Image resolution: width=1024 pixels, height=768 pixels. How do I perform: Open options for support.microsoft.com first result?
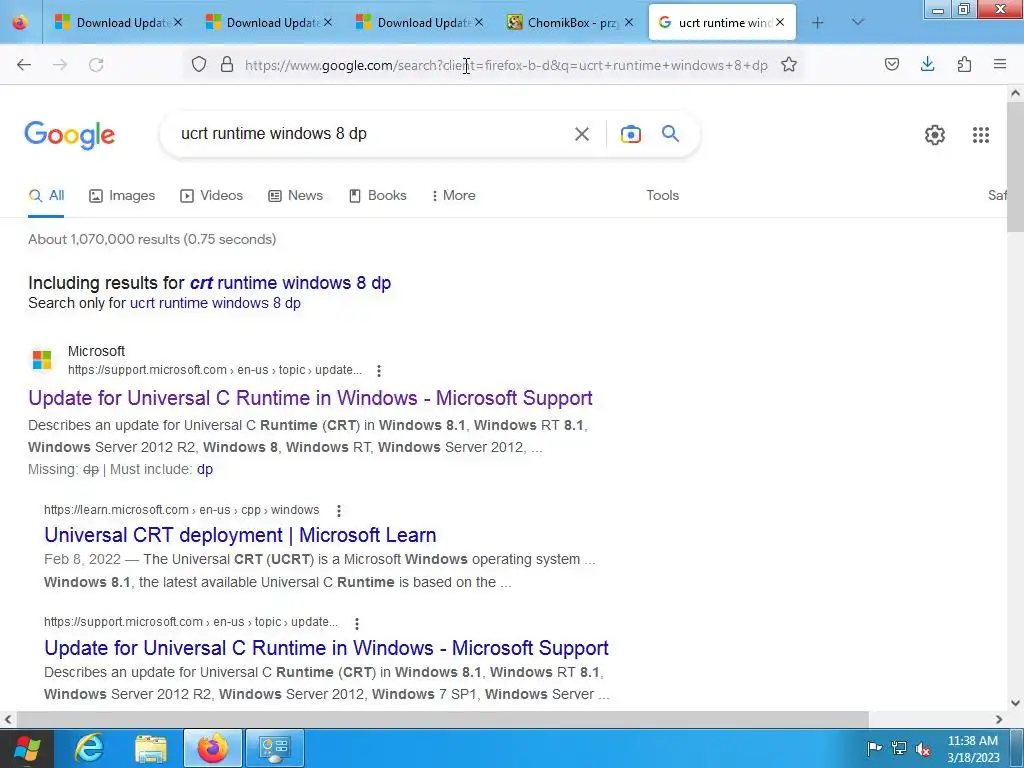click(x=379, y=370)
